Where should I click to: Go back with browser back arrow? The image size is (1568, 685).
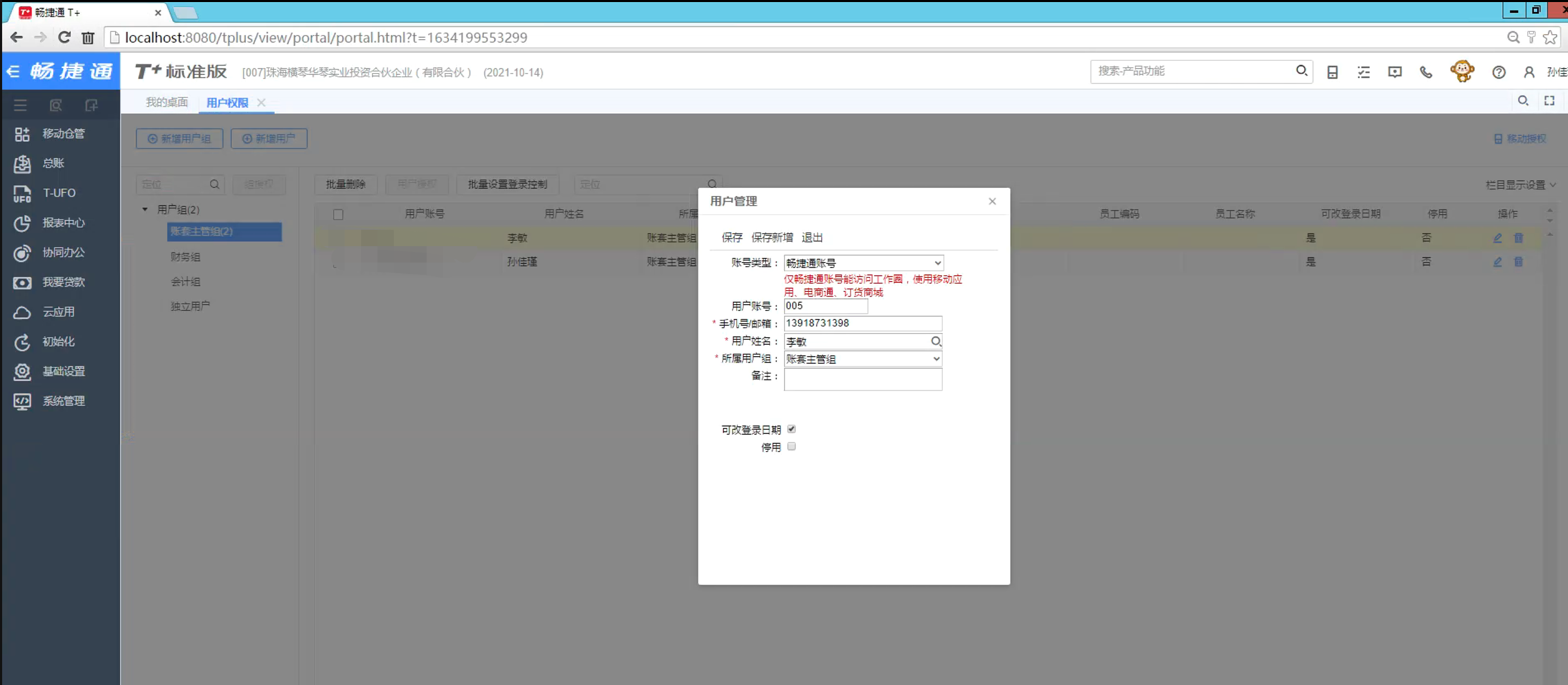click(x=16, y=37)
